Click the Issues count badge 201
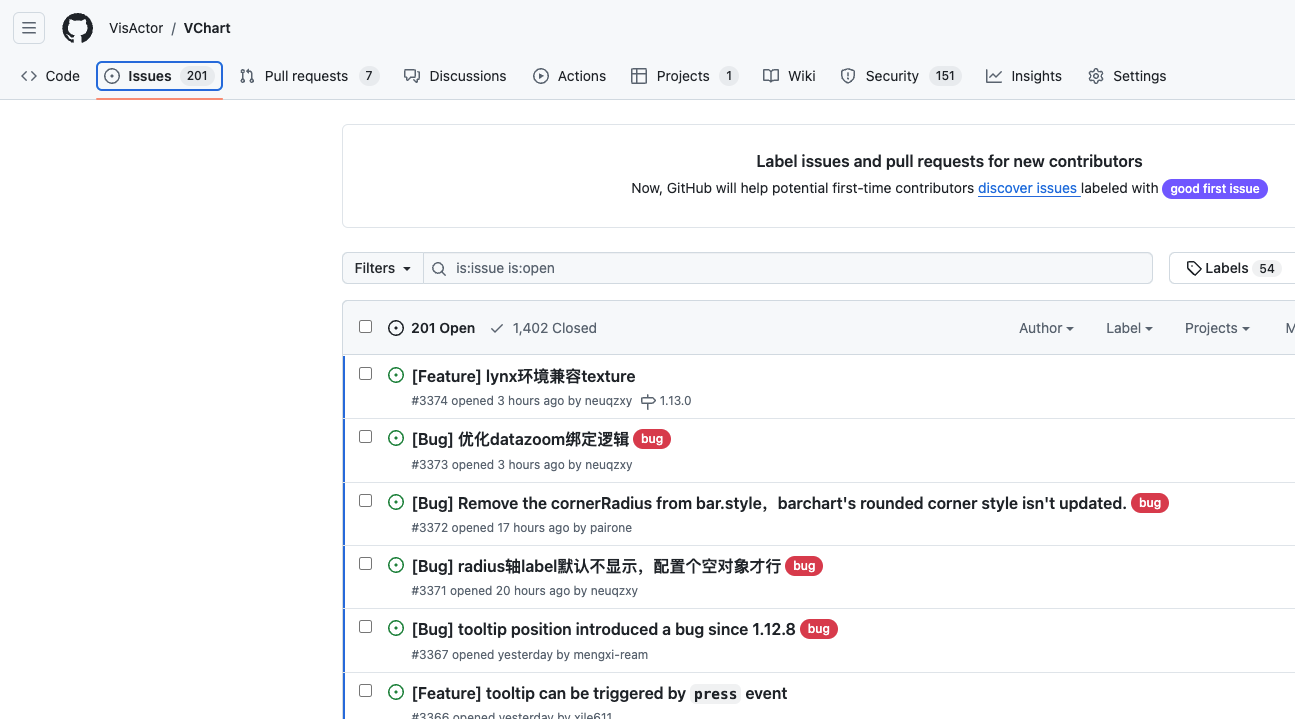 [197, 76]
